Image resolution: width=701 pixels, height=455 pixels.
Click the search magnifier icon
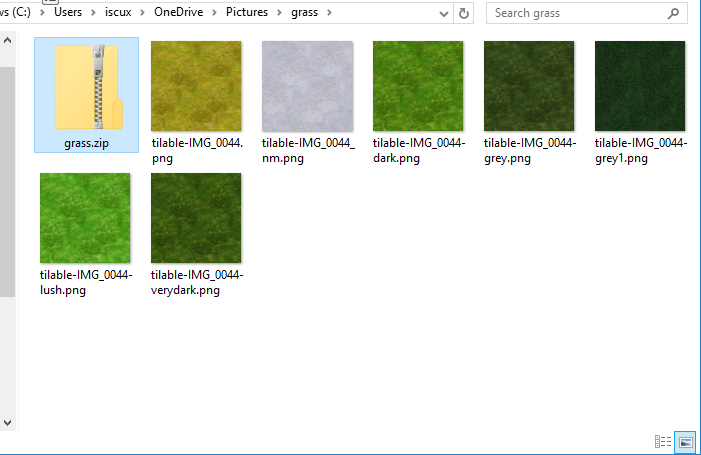tap(673, 14)
